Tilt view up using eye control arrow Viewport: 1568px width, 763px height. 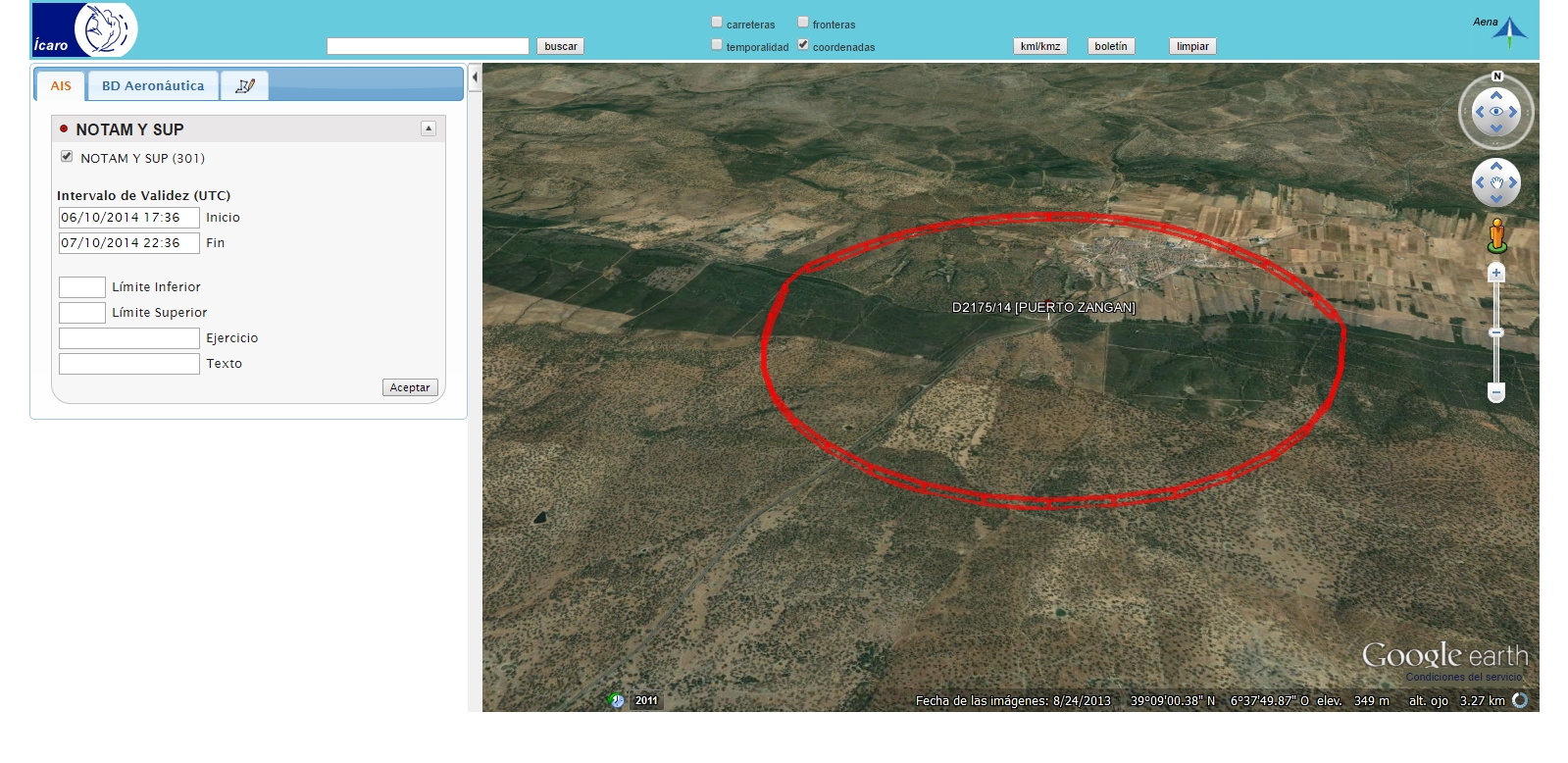coord(1496,95)
